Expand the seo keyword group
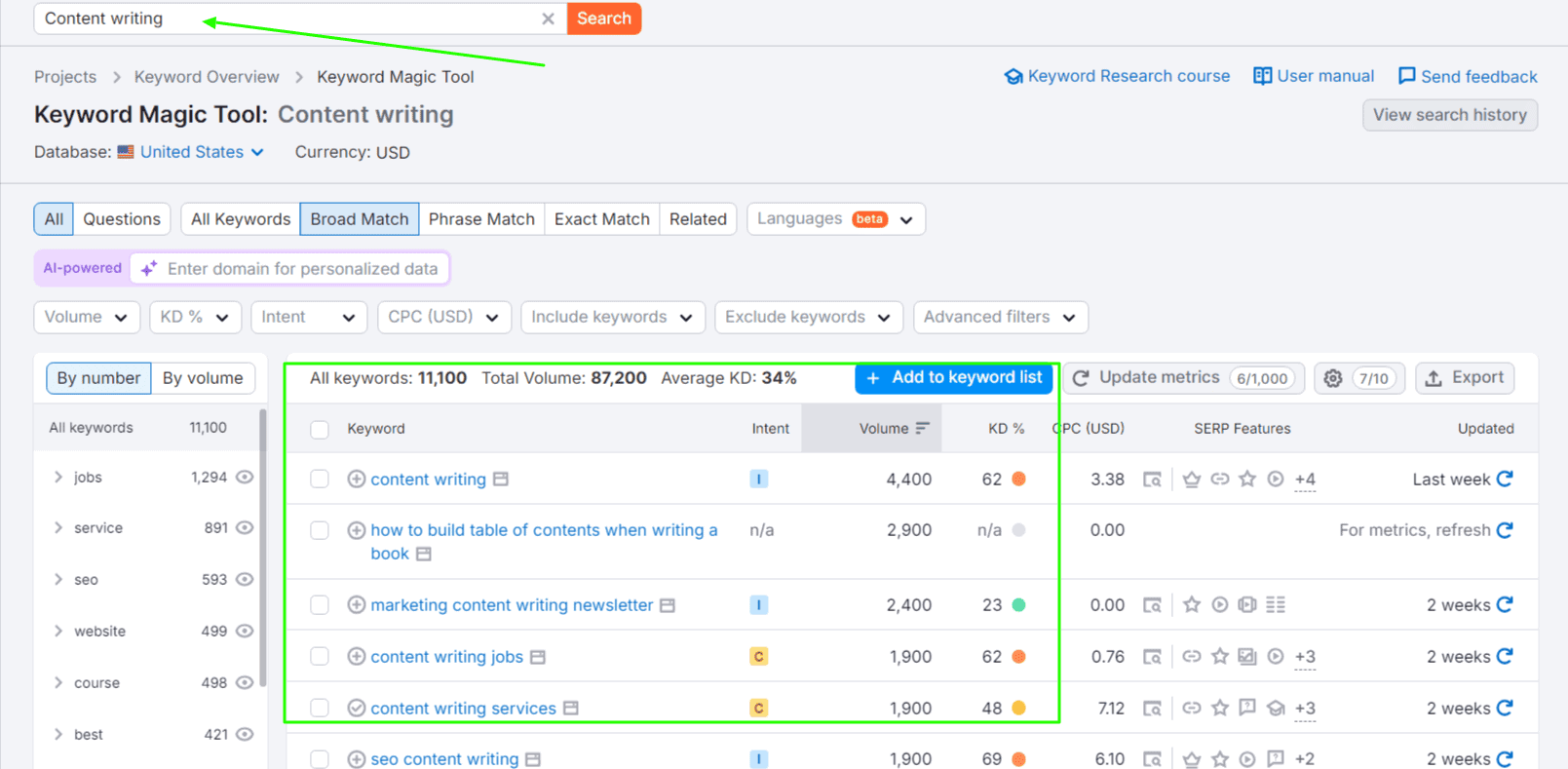 coord(58,580)
